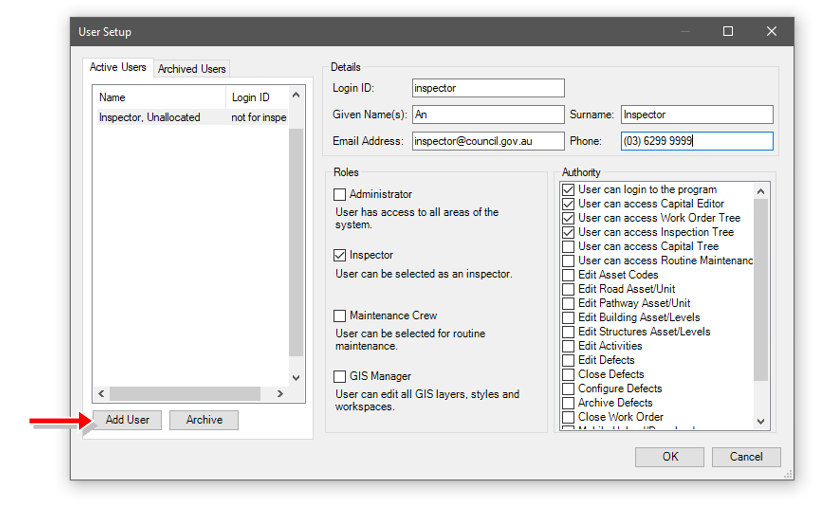This screenshot has height=508, width=831.
Task: Tick the Maintenance Crew role checkbox
Action: (x=340, y=316)
